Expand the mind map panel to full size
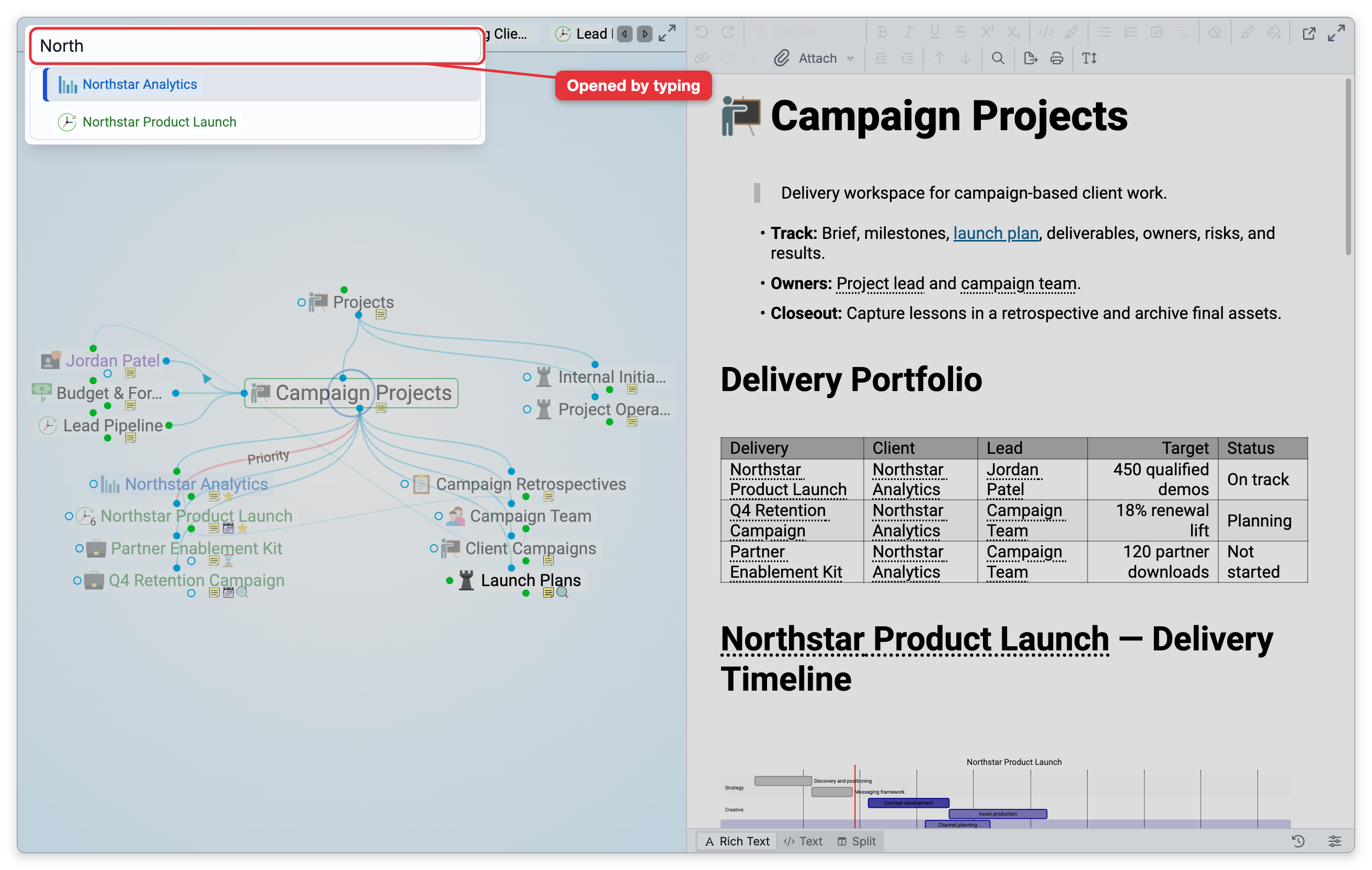Image resolution: width=1372 pixels, height=870 pixels. (x=667, y=33)
